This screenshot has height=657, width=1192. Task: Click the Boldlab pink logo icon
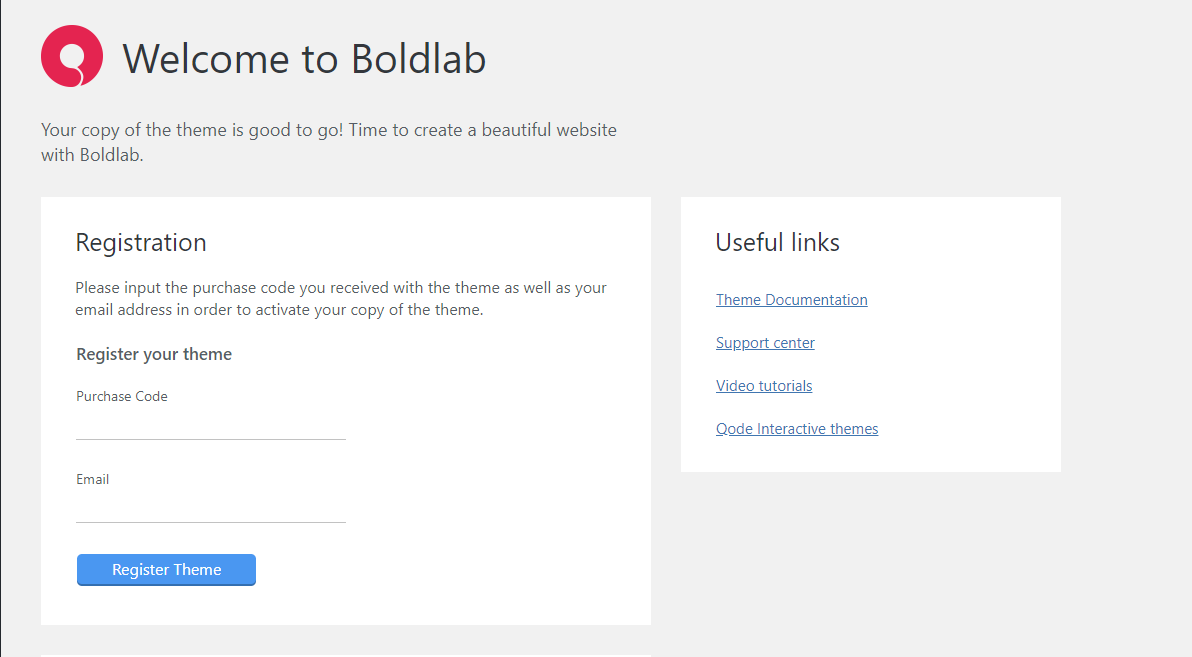[72, 56]
